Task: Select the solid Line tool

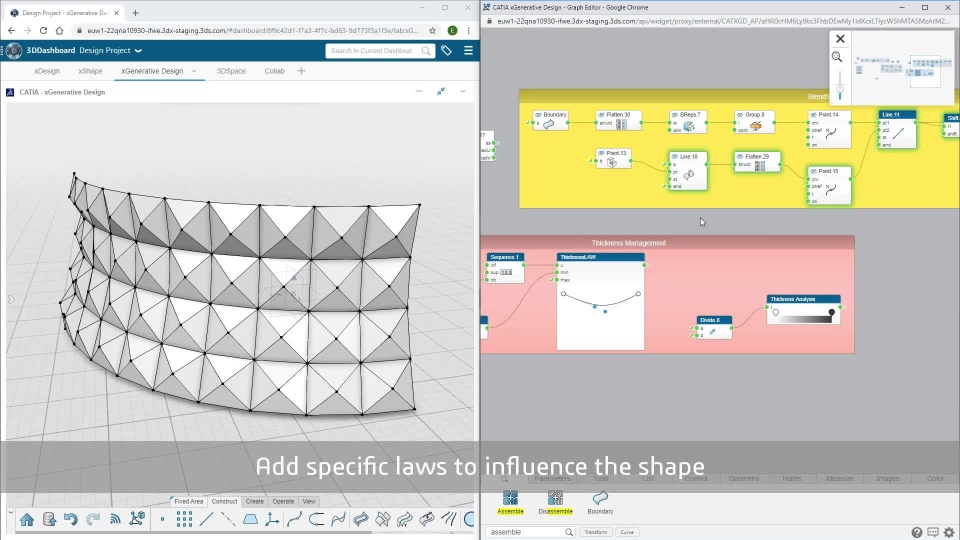Action: pos(206,520)
